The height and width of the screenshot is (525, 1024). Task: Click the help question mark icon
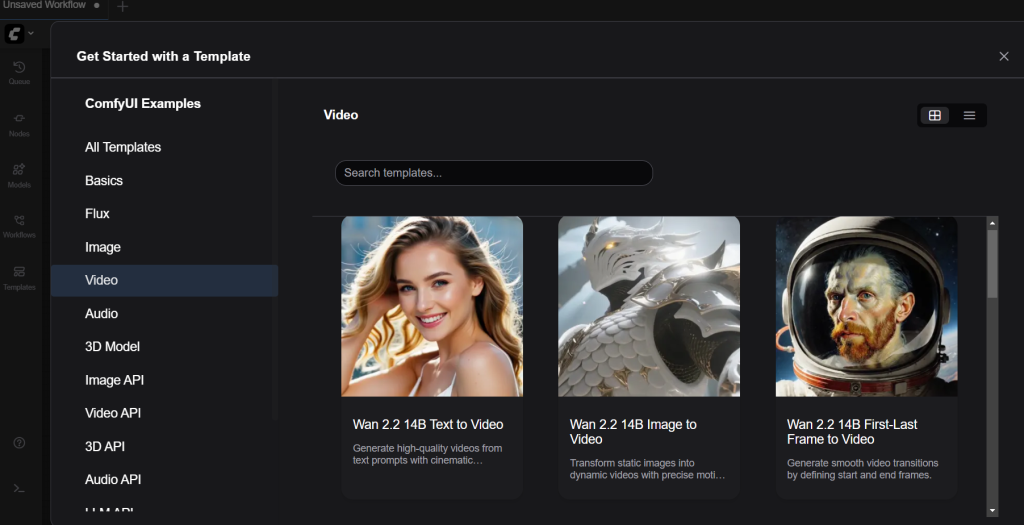pyautogui.click(x=19, y=443)
